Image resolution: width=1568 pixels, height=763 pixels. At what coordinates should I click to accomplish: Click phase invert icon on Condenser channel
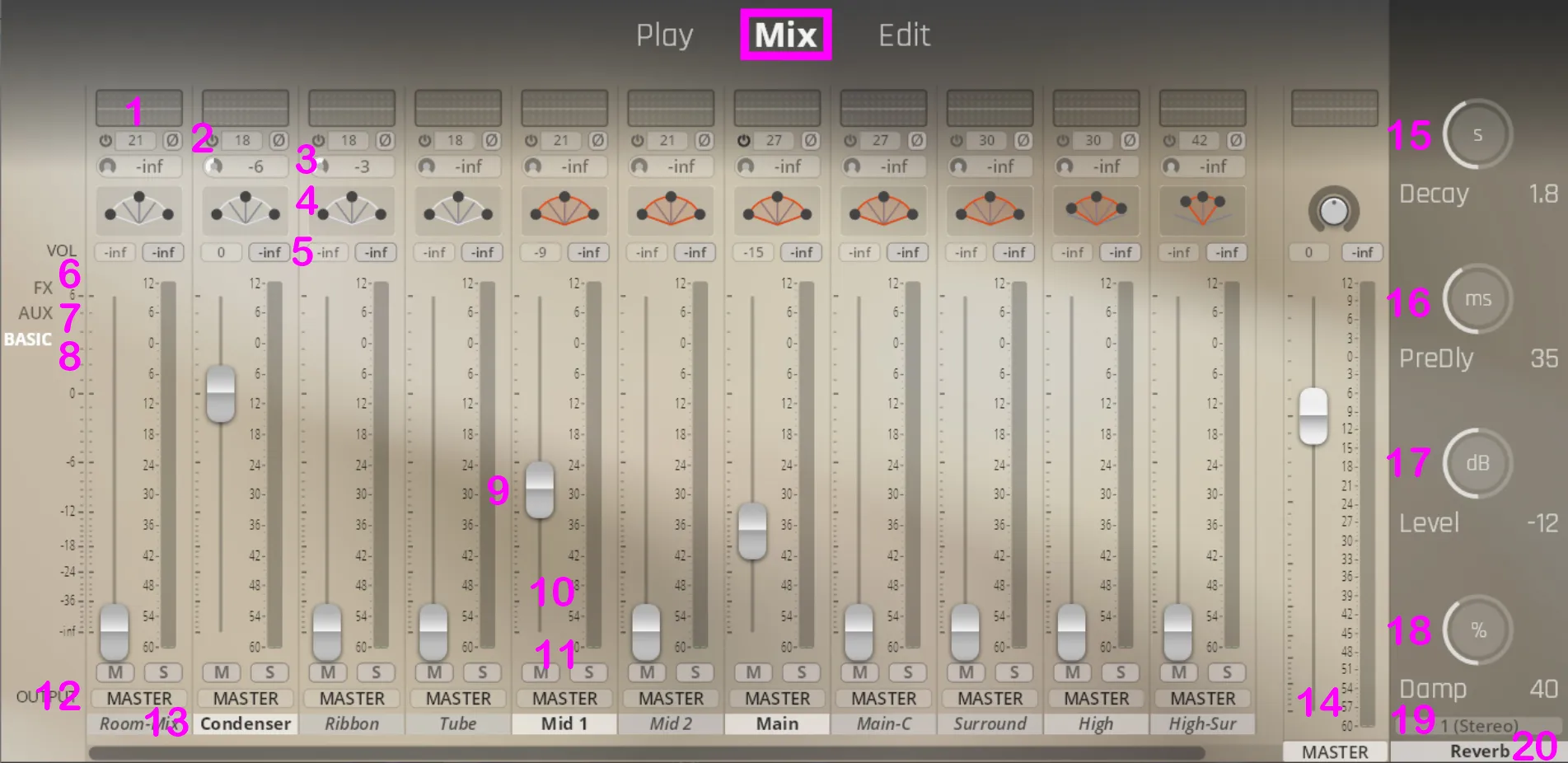(x=278, y=141)
